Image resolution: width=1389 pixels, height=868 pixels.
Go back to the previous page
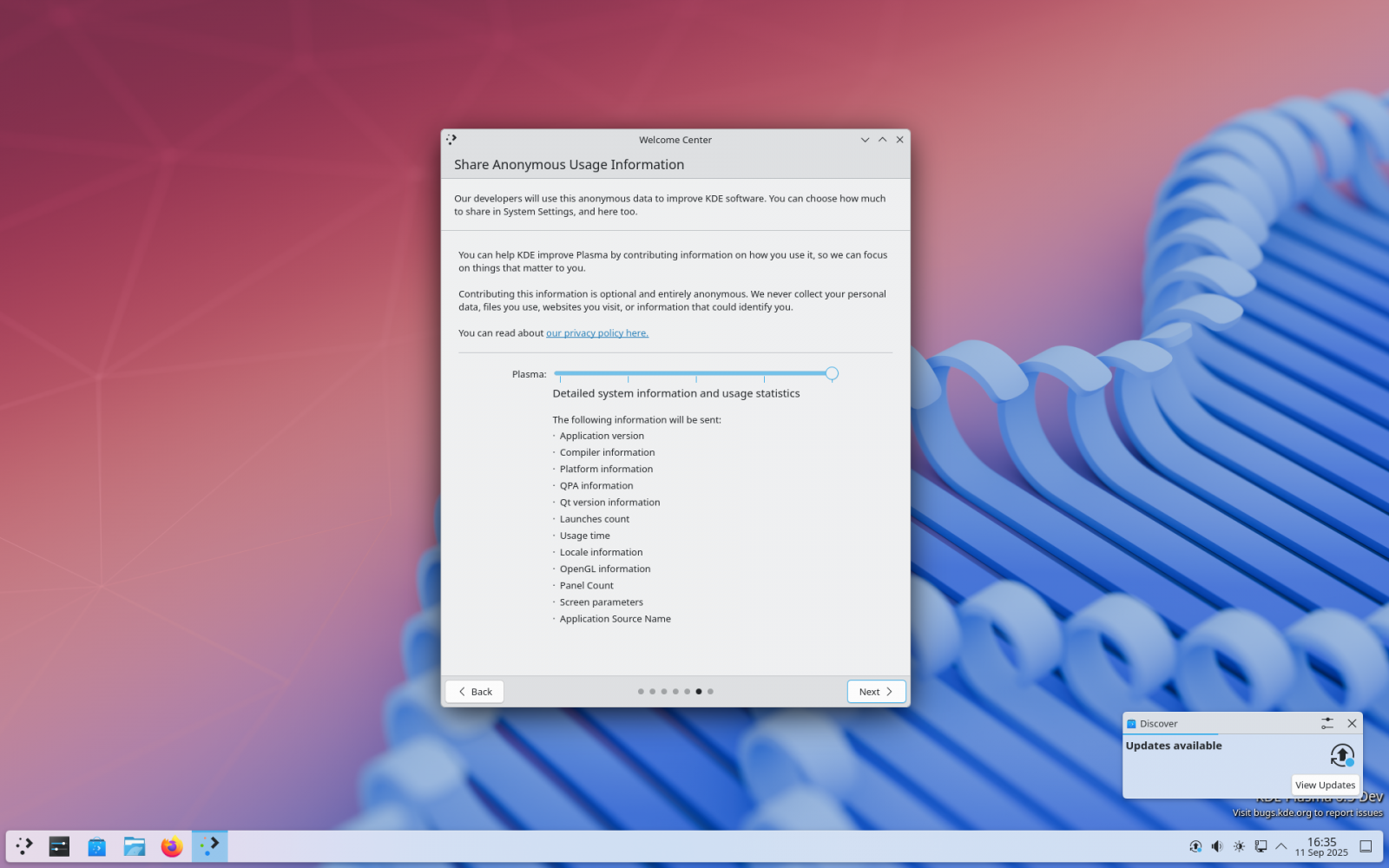click(x=475, y=692)
